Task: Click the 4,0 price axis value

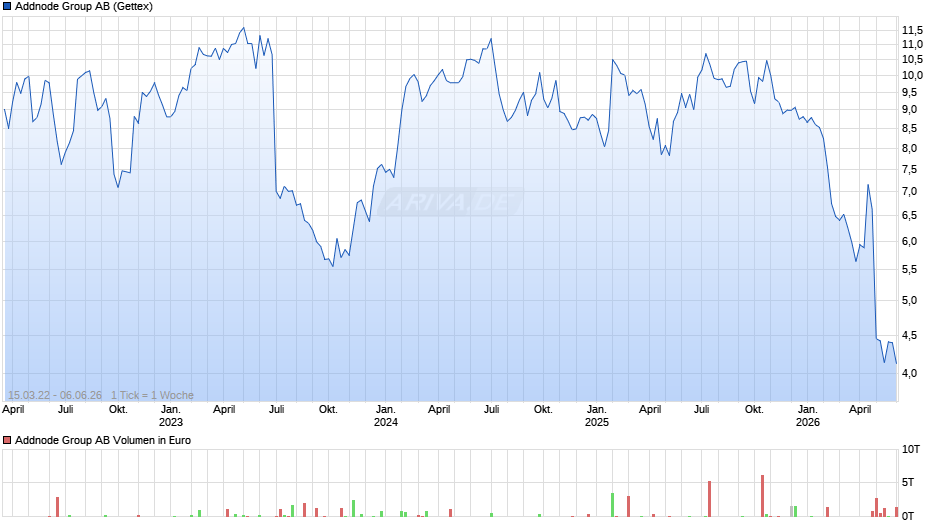Action: pyautogui.click(x=909, y=373)
